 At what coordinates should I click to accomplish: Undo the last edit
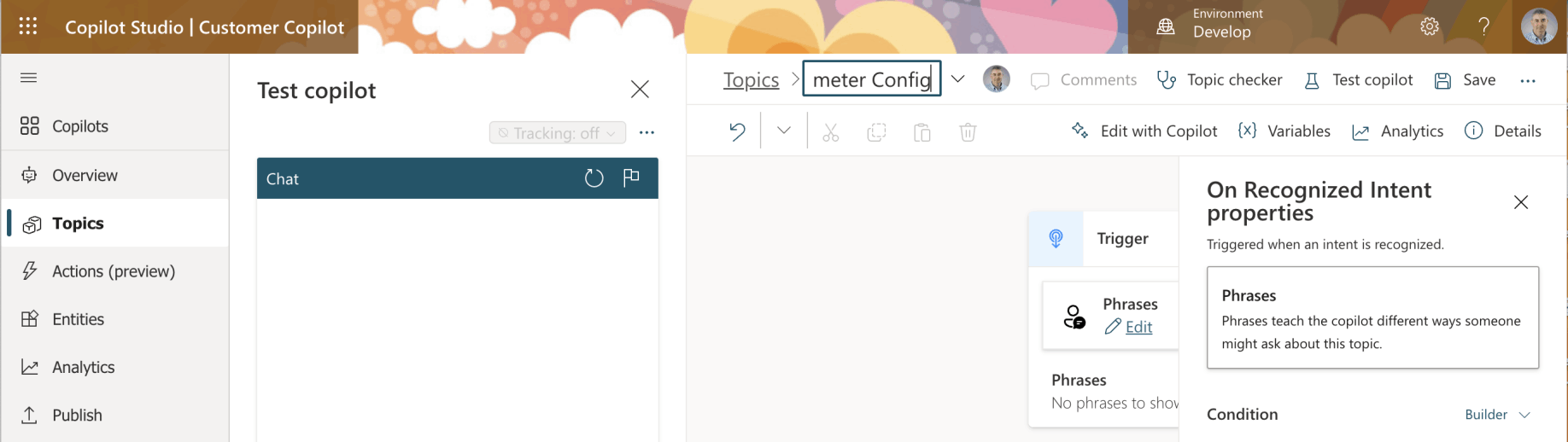(x=737, y=131)
